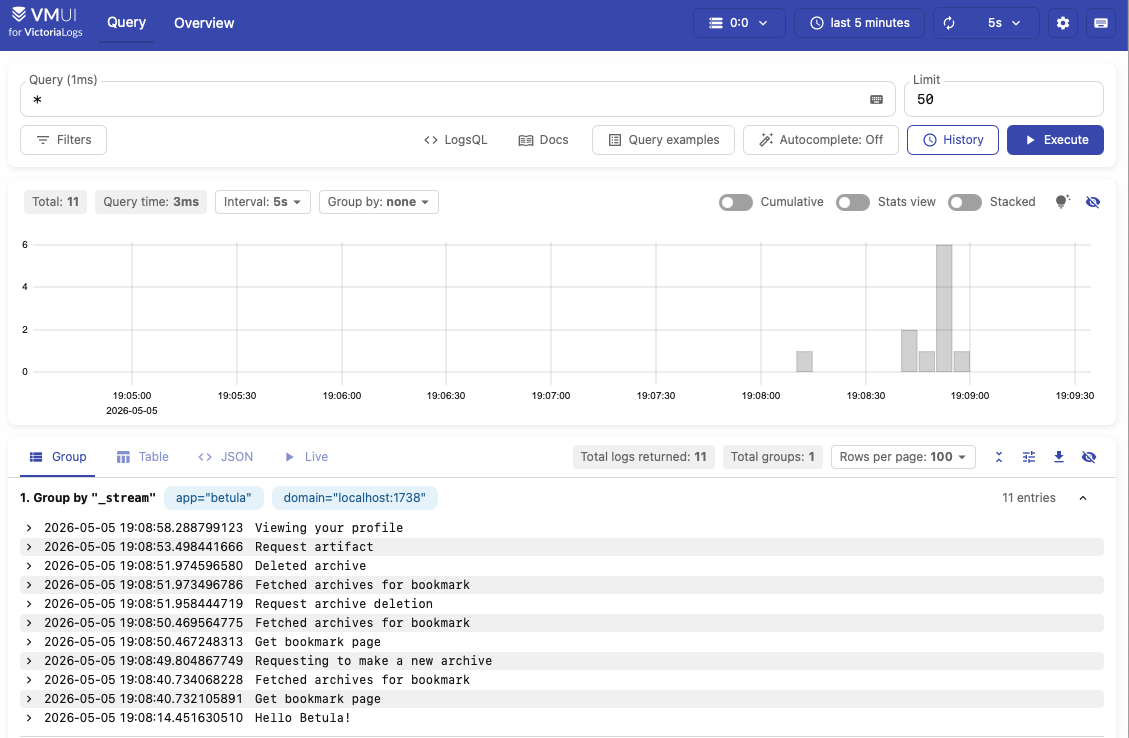This screenshot has width=1129, height=738.
Task: Click into the Limit input field
Action: point(1004,99)
